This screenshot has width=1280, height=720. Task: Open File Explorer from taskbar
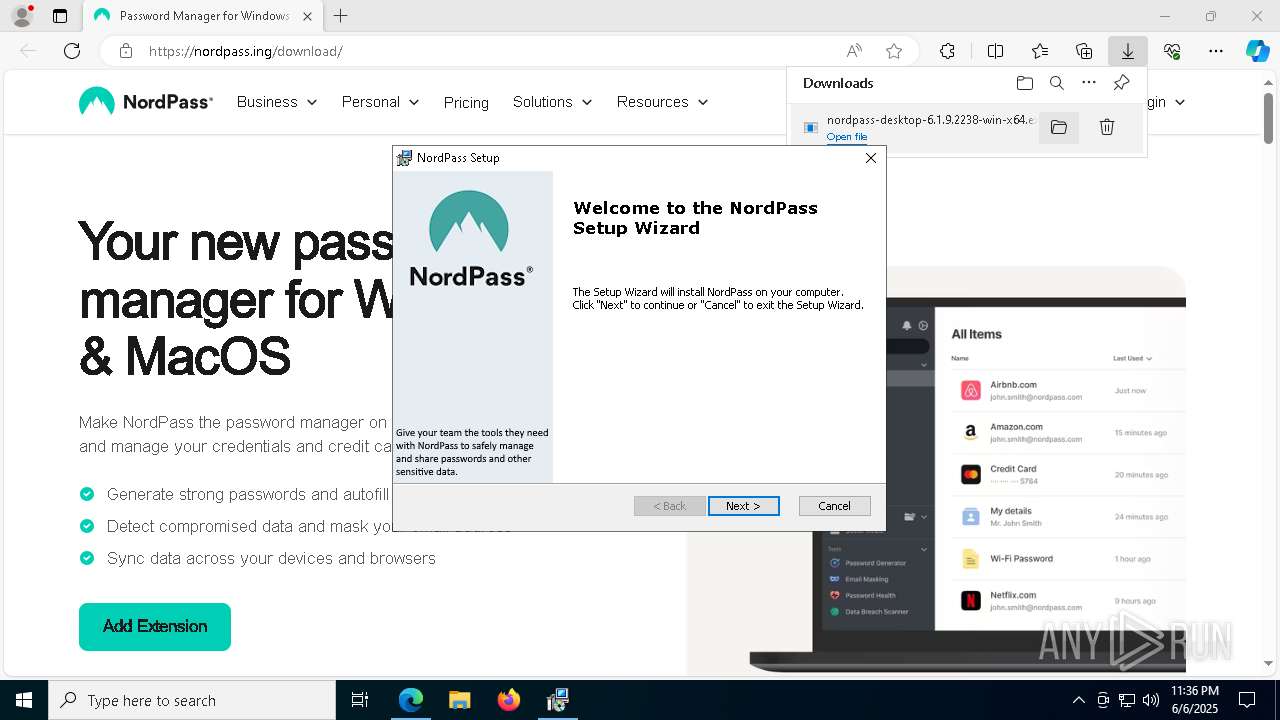coord(459,701)
